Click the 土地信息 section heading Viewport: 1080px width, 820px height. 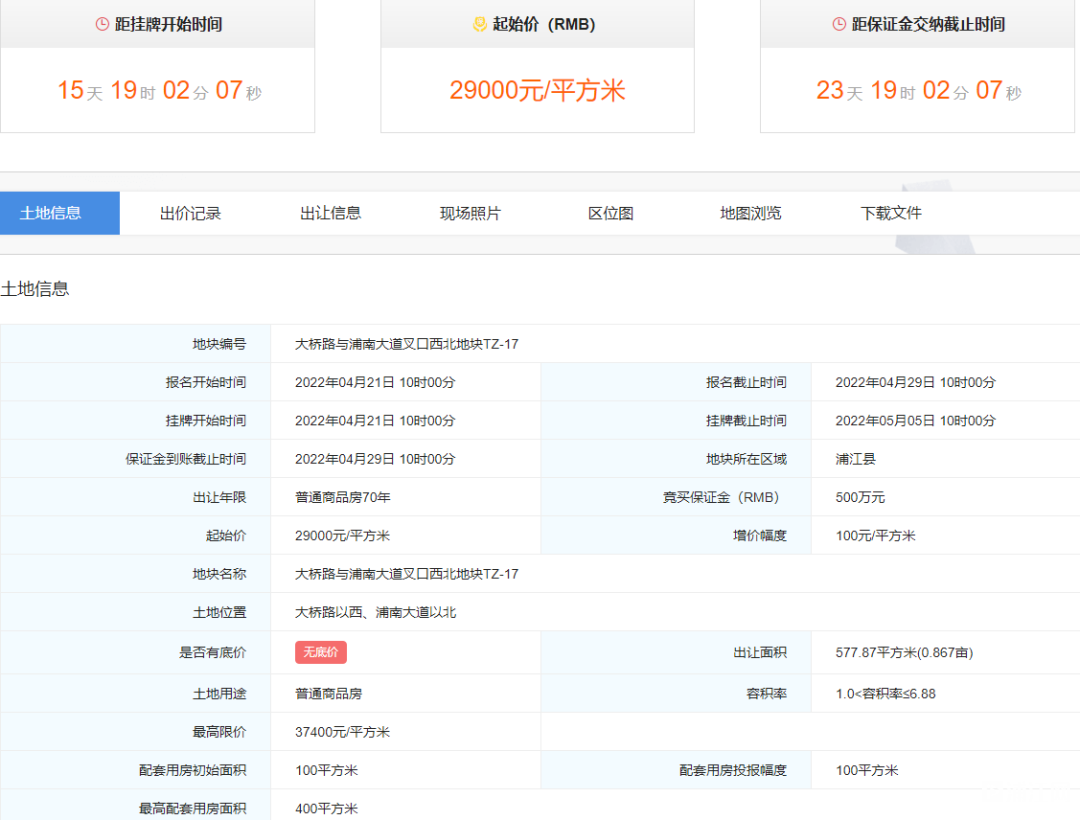tap(35, 289)
